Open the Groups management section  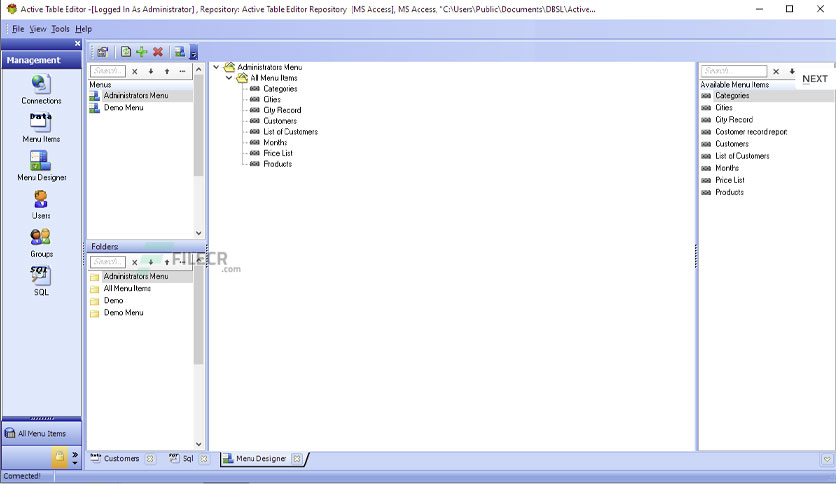[x=41, y=243]
